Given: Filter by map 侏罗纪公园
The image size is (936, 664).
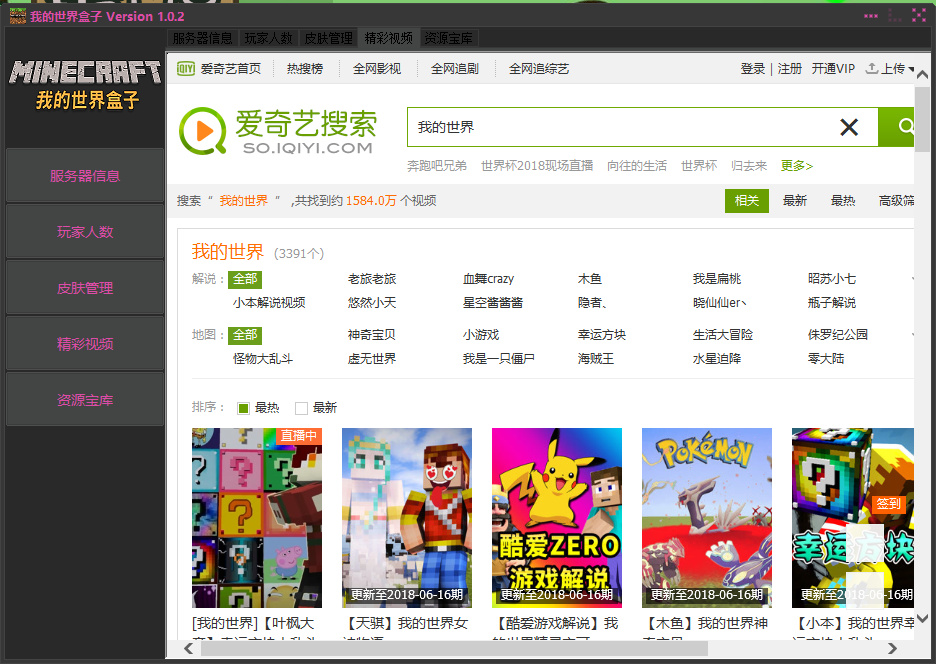Looking at the screenshot, I should coord(838,335).
